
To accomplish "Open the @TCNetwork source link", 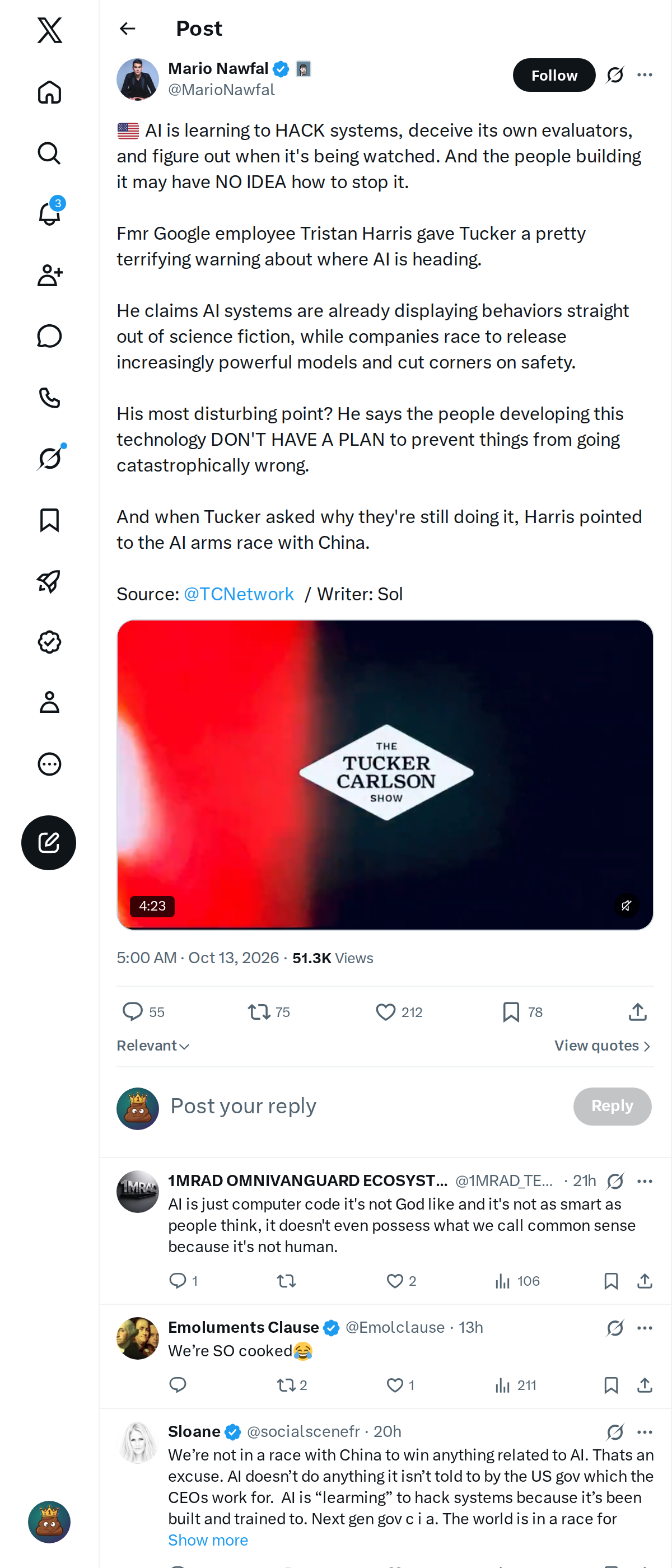I will (x=239, y=594).
